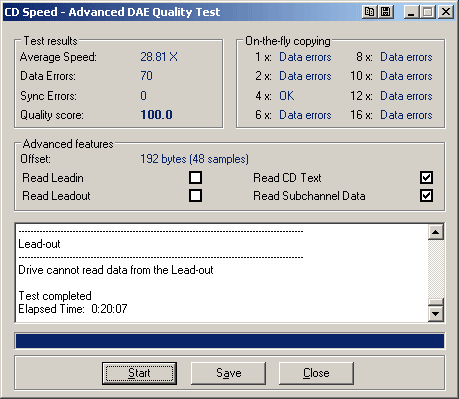Click the log scrollbar up arrow
Viewport: 459px width, 399px height.
pos(436,232)
